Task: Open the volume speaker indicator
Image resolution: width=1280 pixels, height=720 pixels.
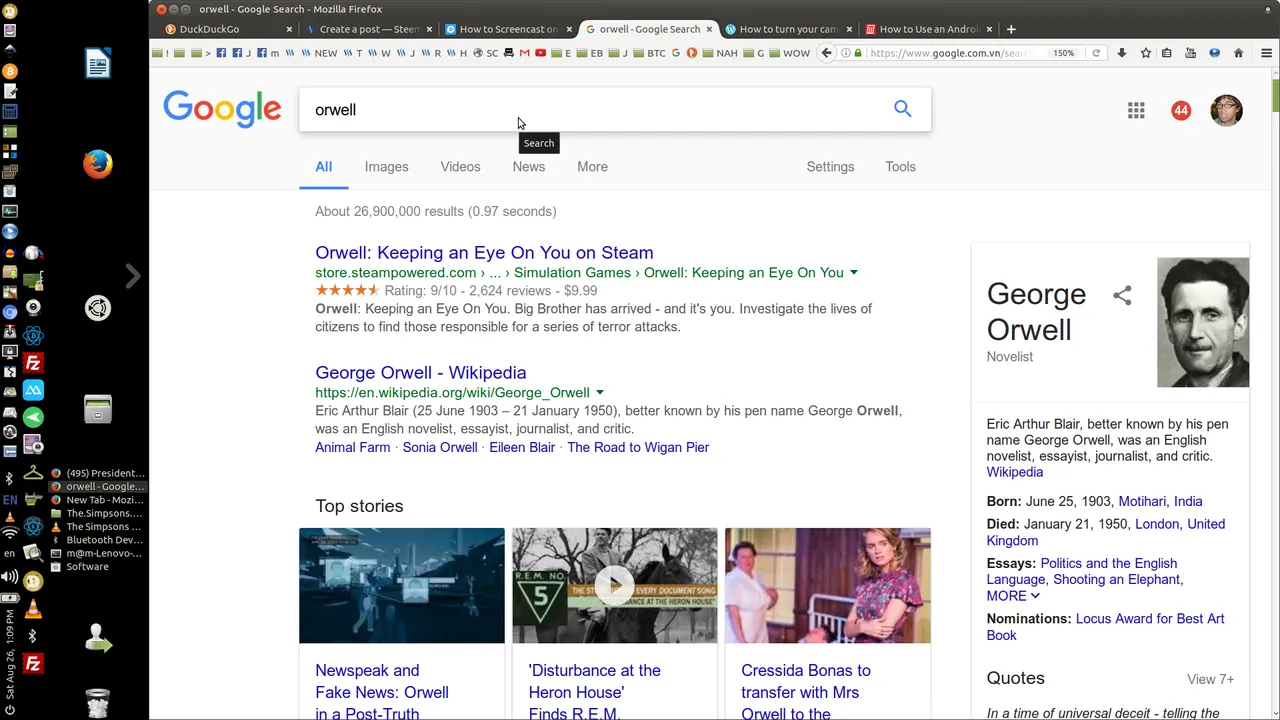Action: click(x=10, y=577)
